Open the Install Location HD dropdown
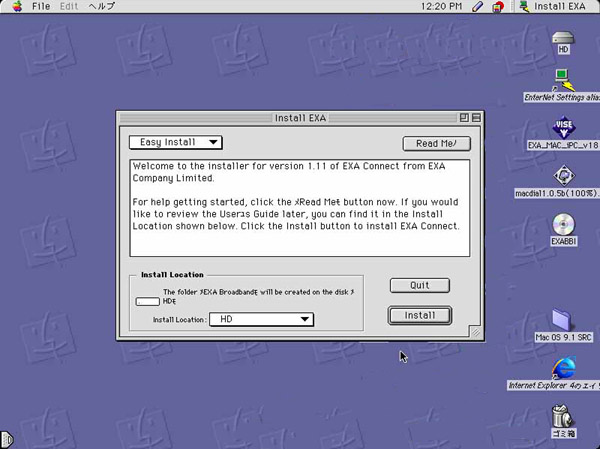Image resolution: width=600 pixels, height=450 pixels. (x=262, y=319)
